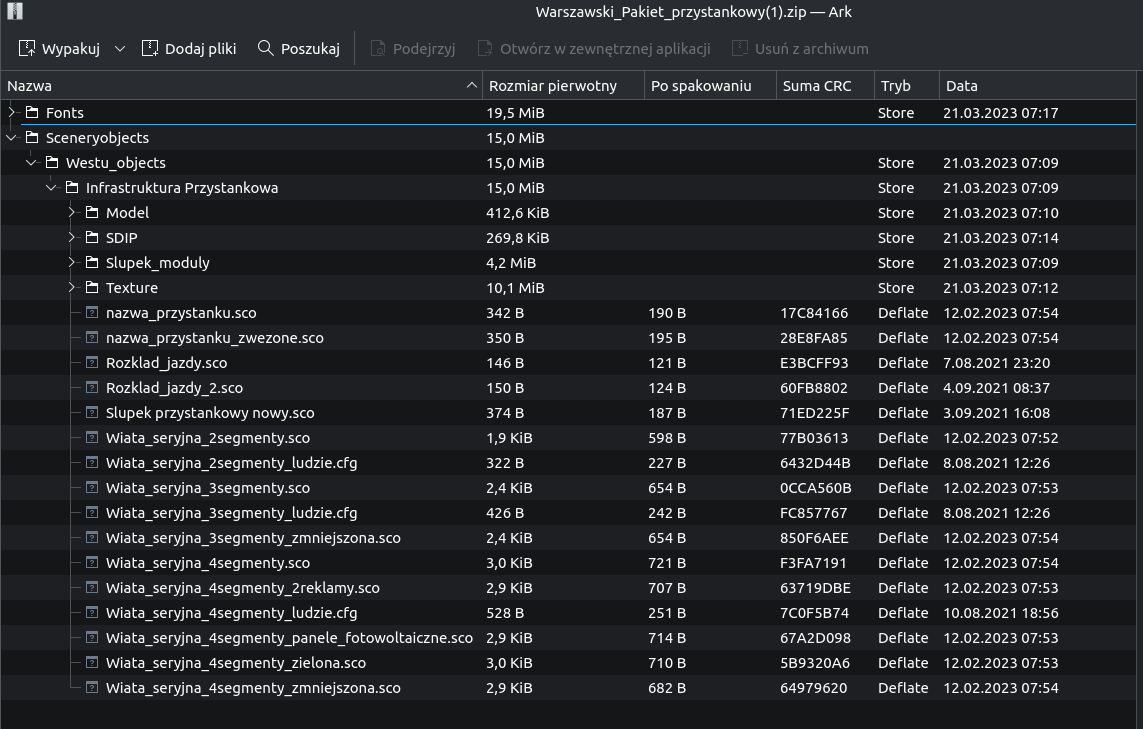Click file icon of Wiata_seryjna_4segmenty_zielona.sco
The height and width of the screenshot is (729, 1143).
coord(92,662)
